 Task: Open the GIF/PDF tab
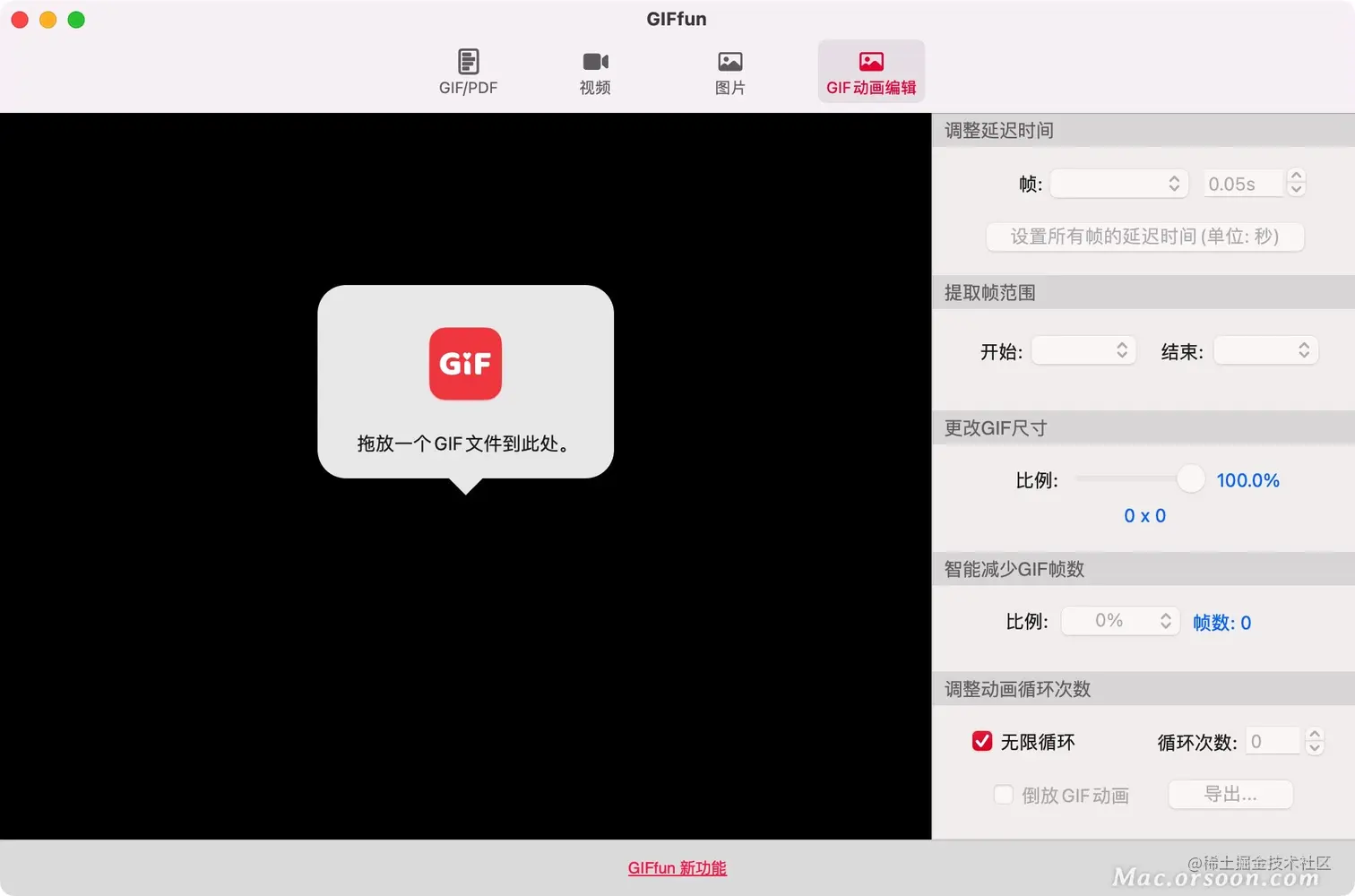tap(468, 72)
